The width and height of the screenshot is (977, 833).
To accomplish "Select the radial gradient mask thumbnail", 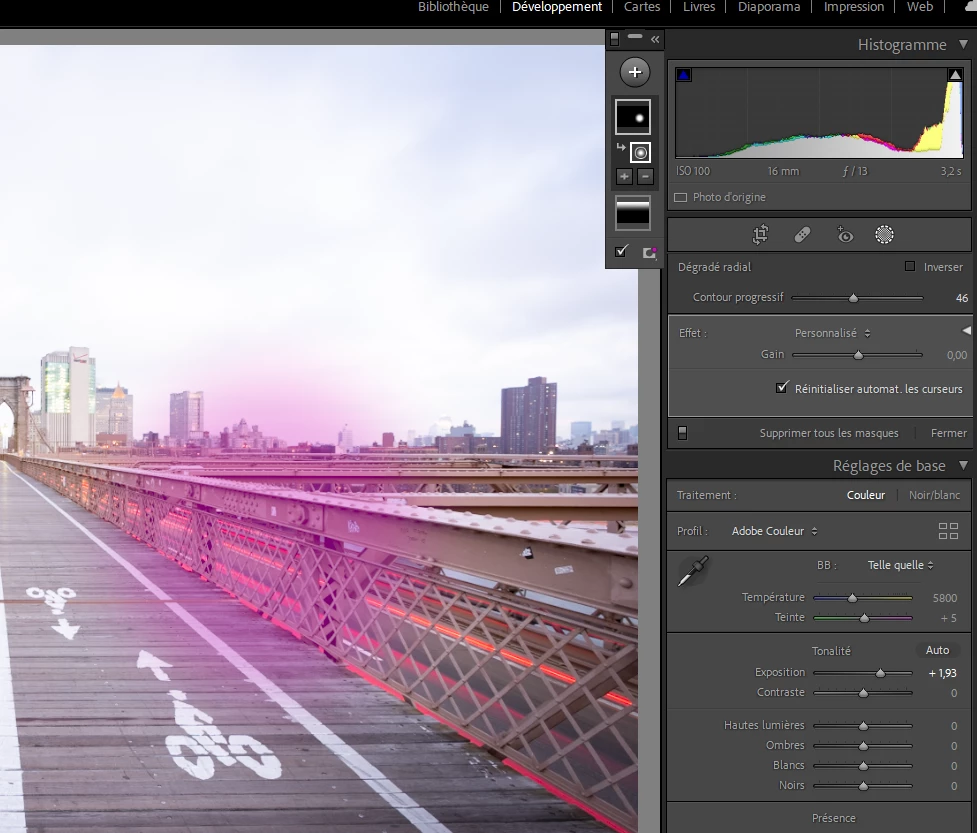I will (633, 117).
